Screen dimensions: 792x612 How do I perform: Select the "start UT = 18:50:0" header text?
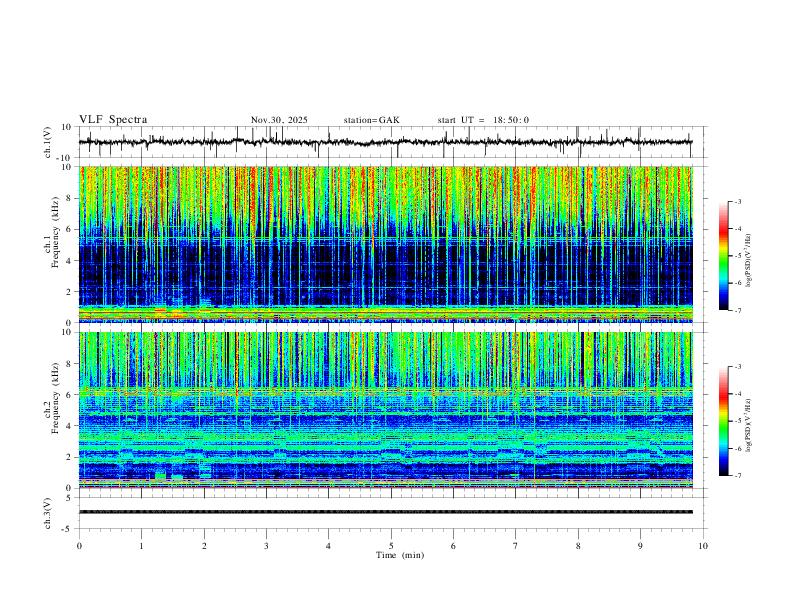click(x=483, y=120)
